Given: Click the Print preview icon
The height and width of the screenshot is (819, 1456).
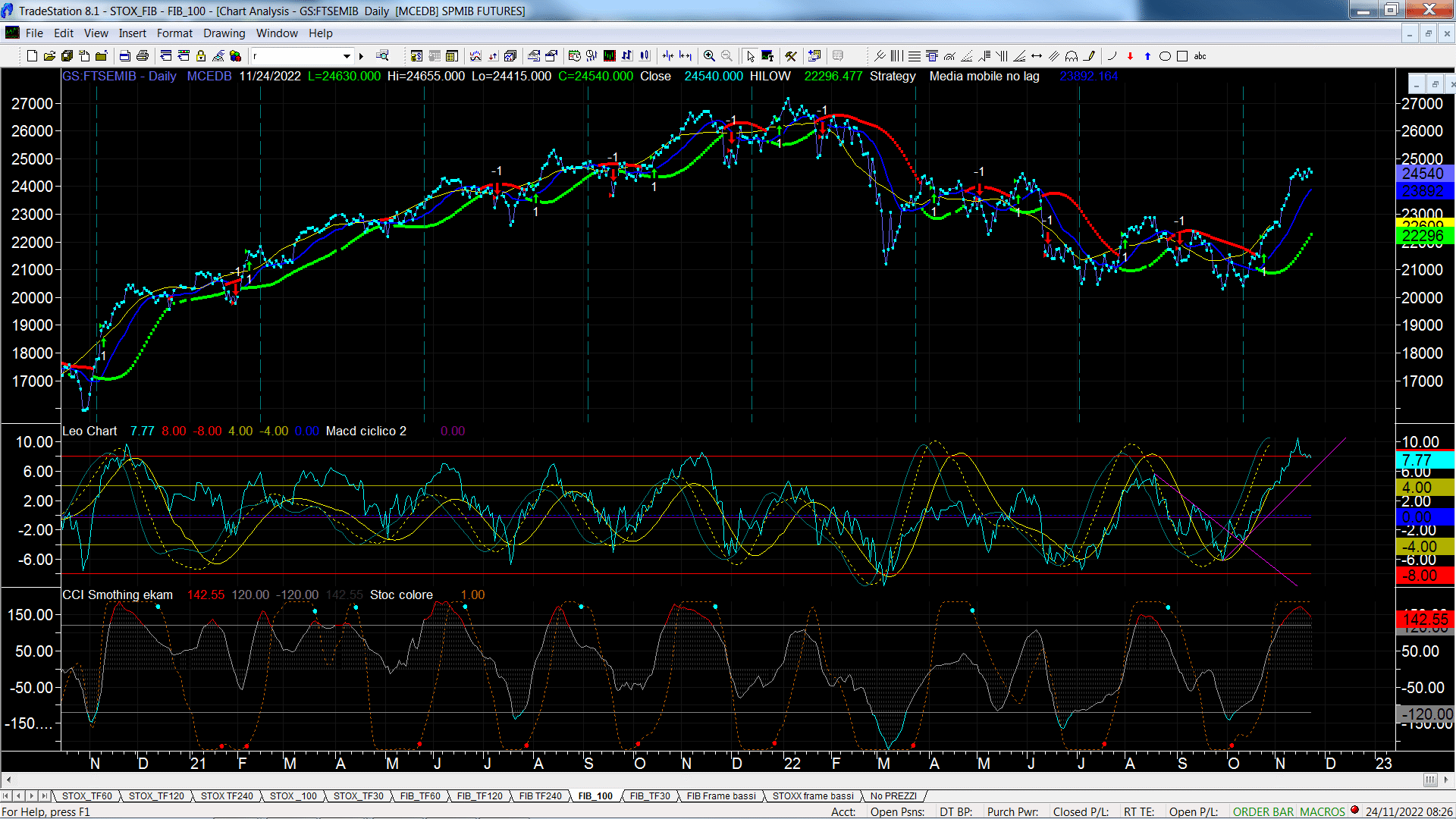Looking at the screenshot, I should coord(124,56).
